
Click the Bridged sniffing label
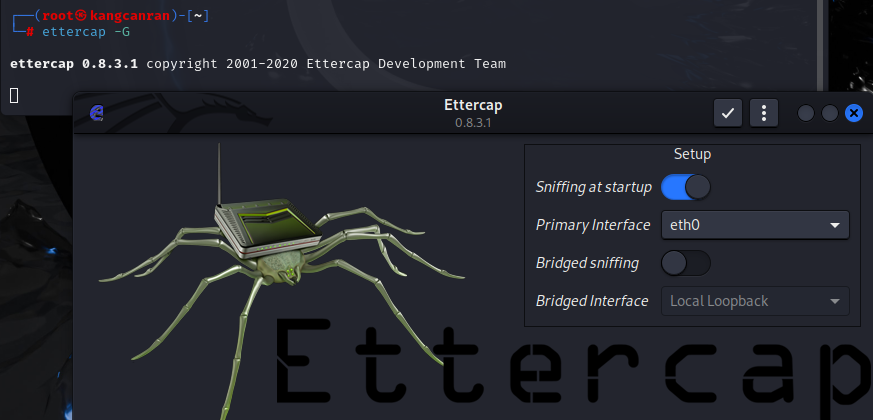587,263
